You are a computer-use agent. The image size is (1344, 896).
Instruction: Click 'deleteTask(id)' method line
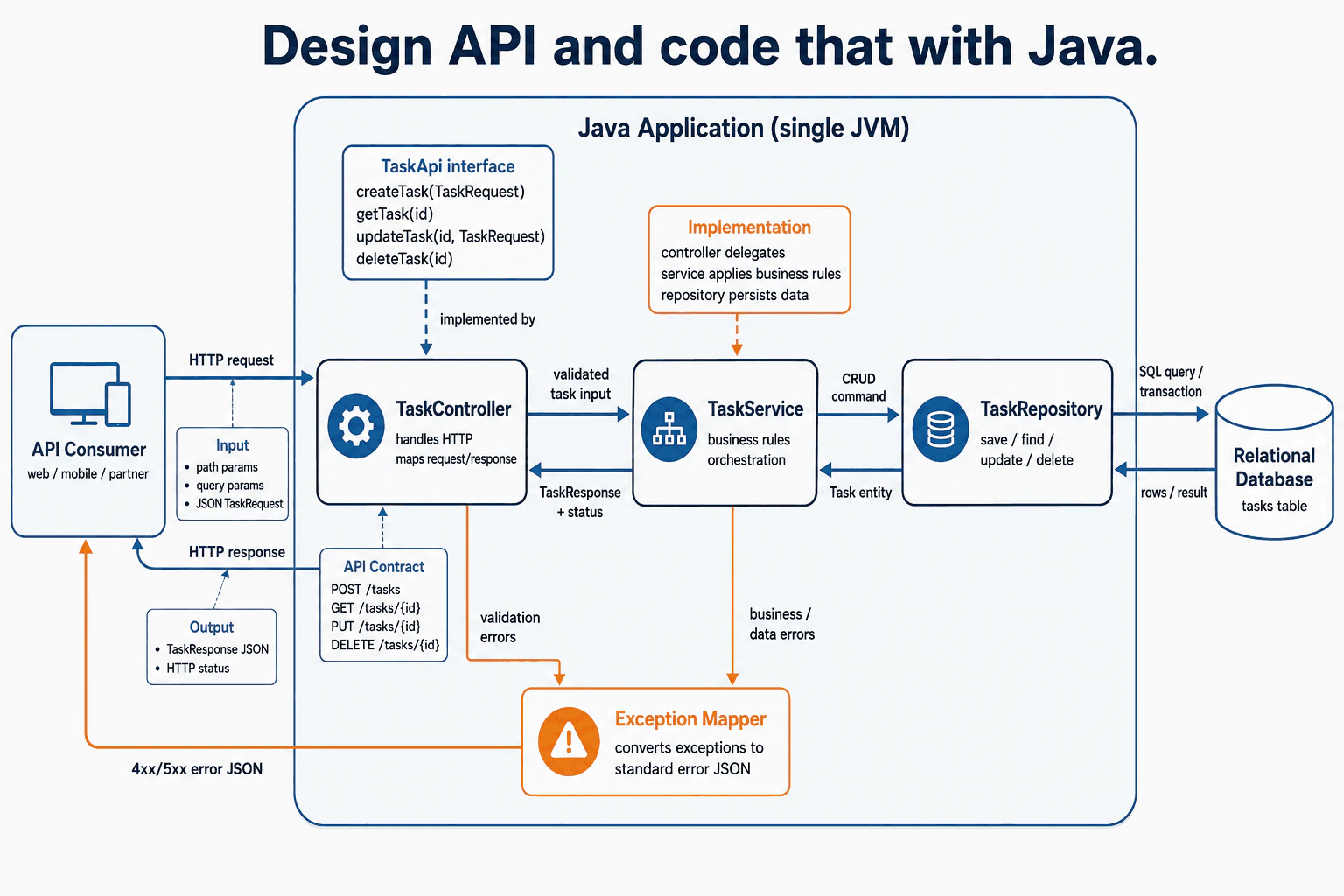click(404, 259)
